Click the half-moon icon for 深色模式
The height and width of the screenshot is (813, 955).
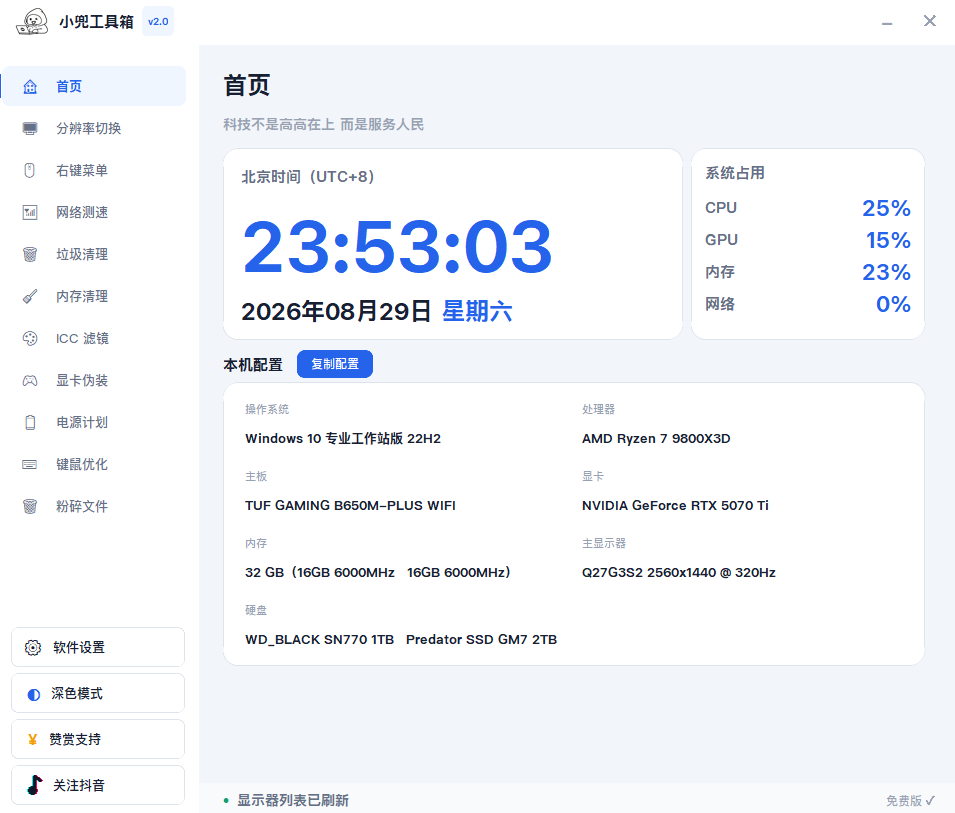(33, 694)
